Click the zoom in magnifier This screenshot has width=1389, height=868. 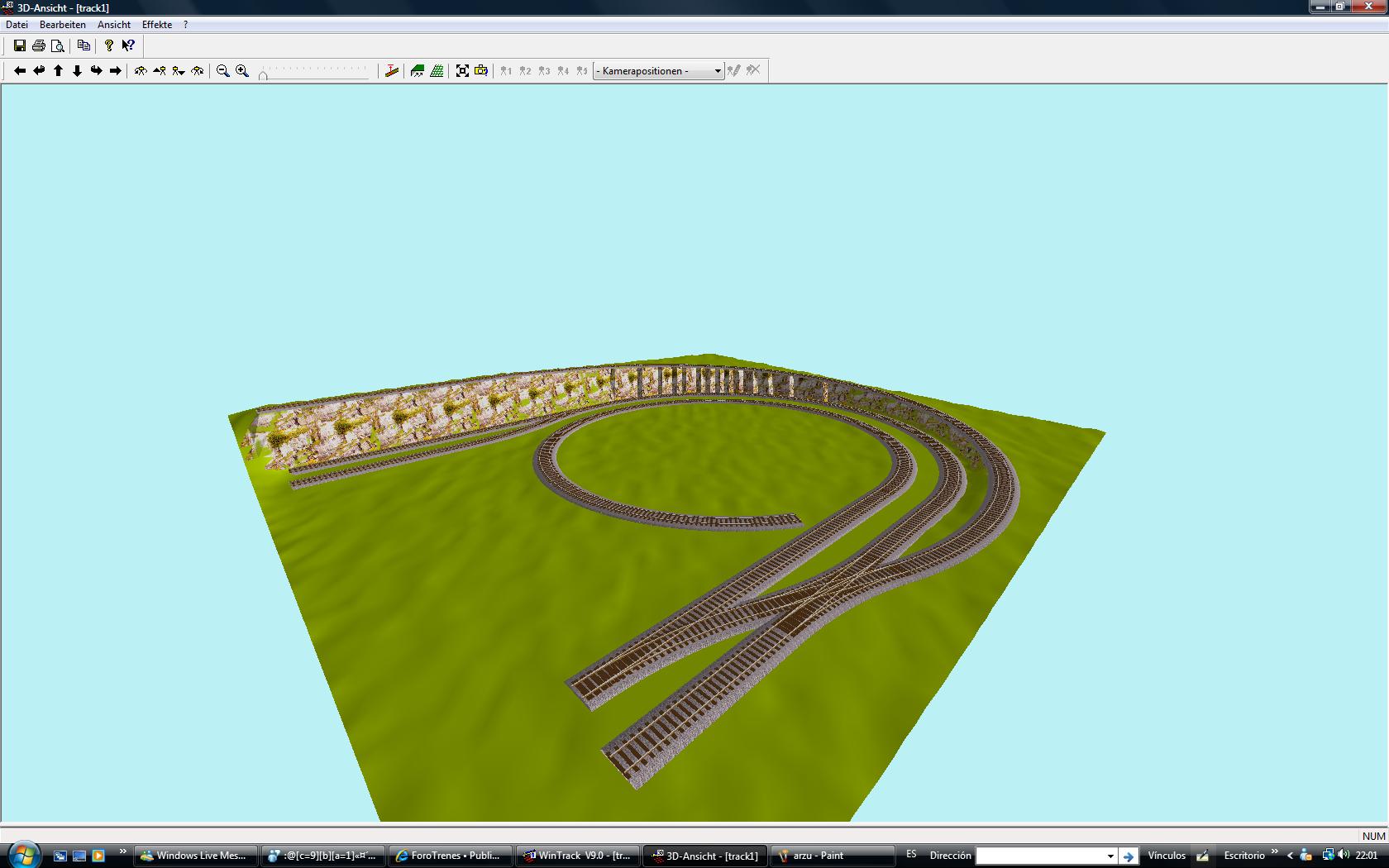[x=242, y=71]
